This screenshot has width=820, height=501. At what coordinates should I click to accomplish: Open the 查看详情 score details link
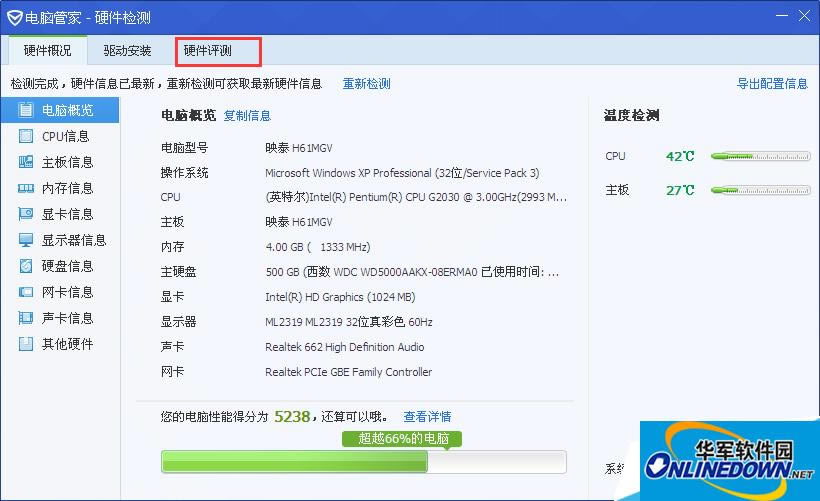coord(427,417)
